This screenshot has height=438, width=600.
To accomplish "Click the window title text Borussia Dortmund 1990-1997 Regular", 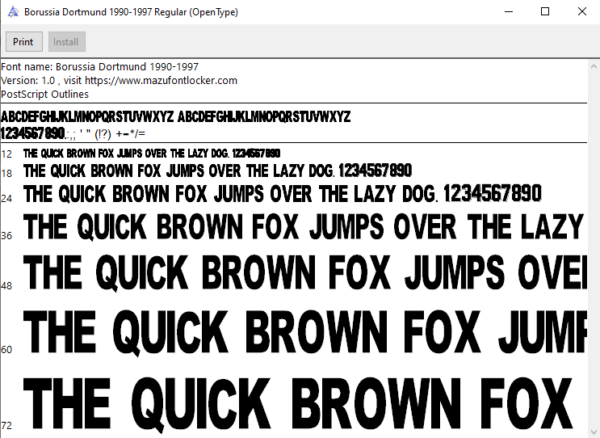I will pos(131,12).
